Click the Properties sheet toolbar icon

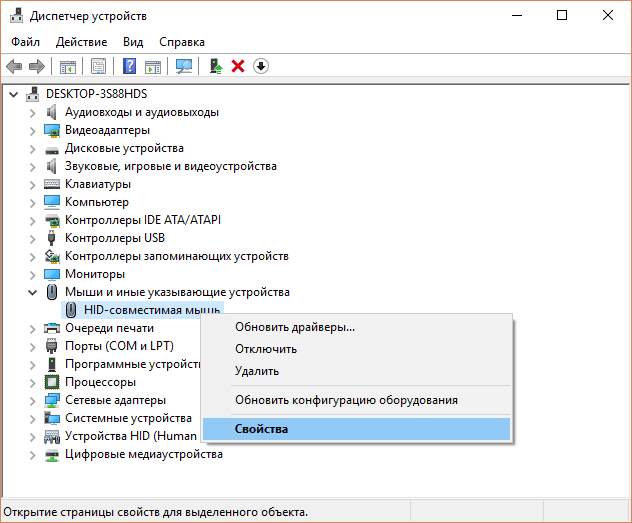pyautogui.click(x=99, y=66)
